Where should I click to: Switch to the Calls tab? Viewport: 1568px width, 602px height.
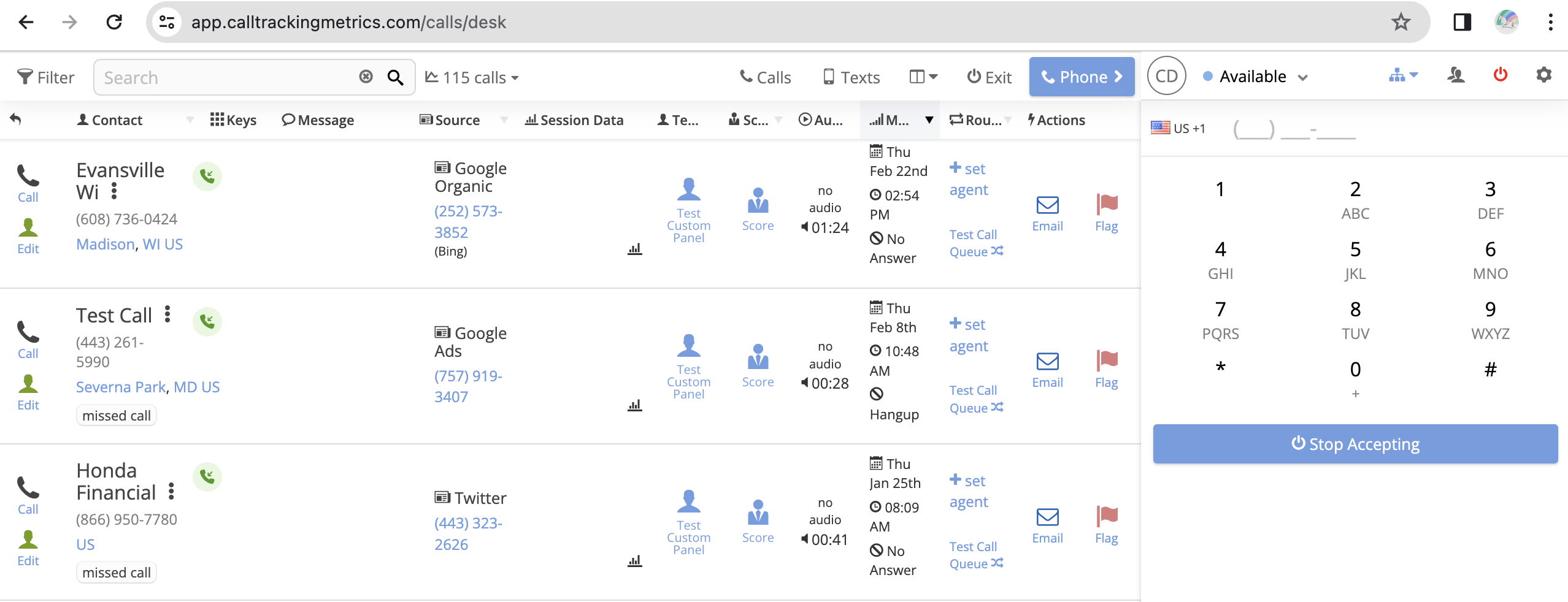pyautogui.click(x=766, y=78)
